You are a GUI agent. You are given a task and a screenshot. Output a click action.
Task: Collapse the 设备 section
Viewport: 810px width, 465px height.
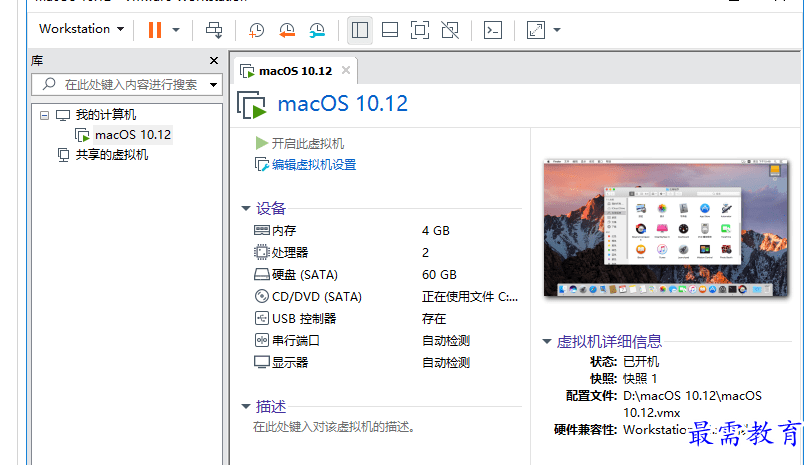coord(246,208)
